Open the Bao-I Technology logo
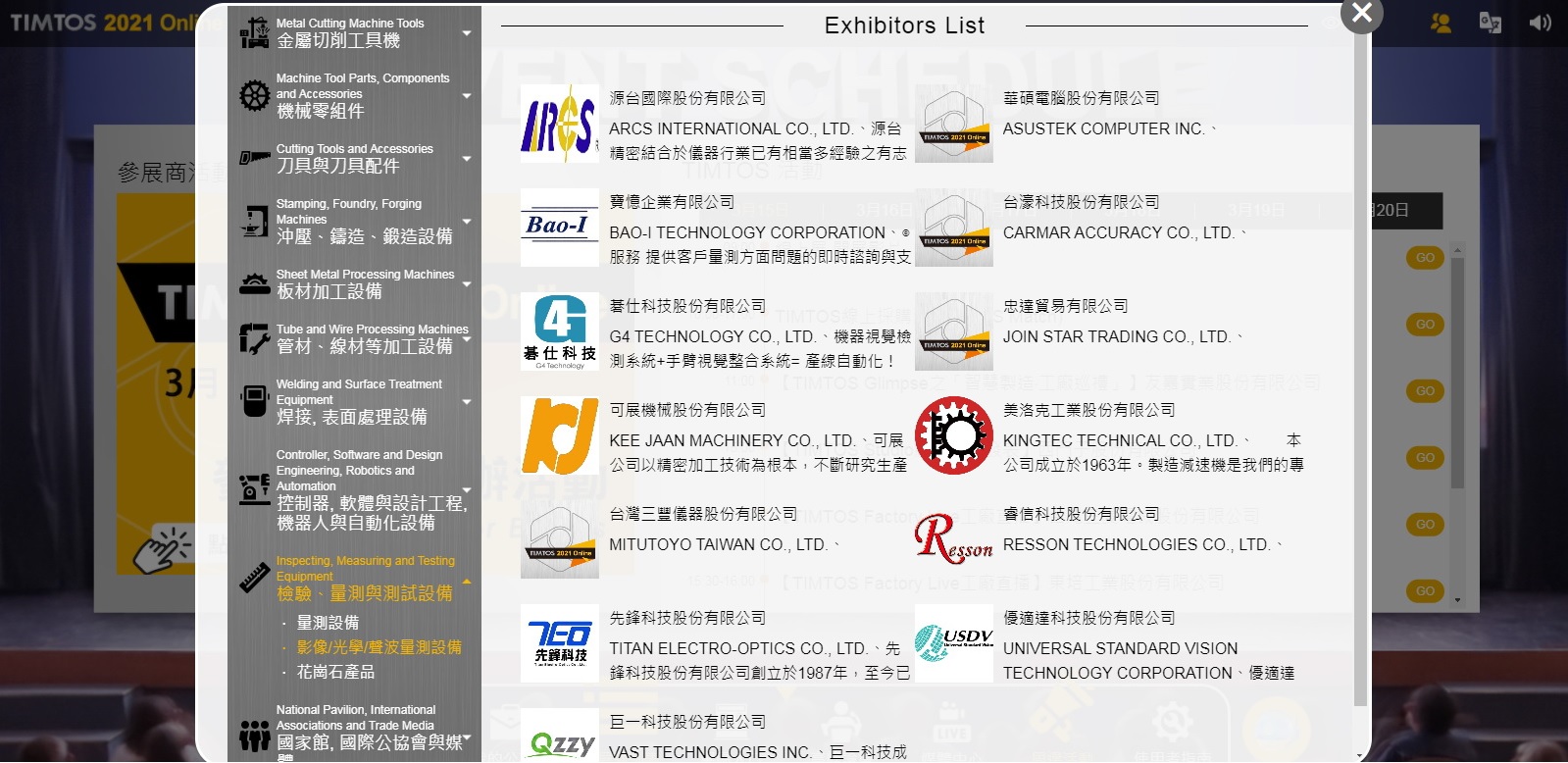Image resolution: width=1568 pixels, height=763 pixels. (x=559, y=228)
